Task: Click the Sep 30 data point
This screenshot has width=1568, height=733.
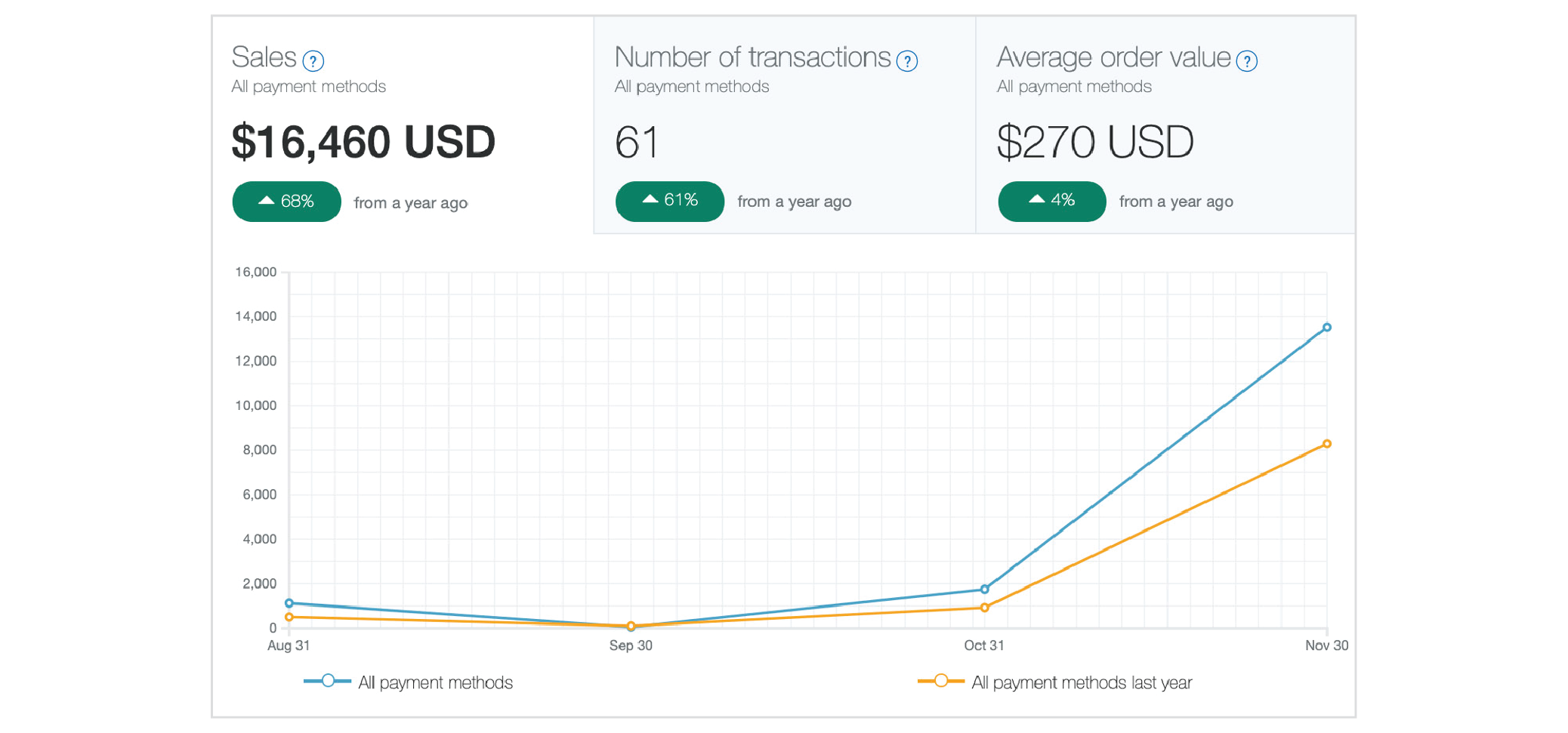Action: 631,626
